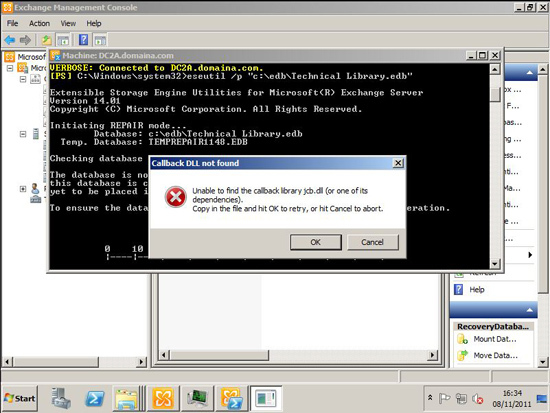The height and width of the screenshot is (413, 550).
Task: Toggle the action pane toolbar icon
Action: [100, 40]
